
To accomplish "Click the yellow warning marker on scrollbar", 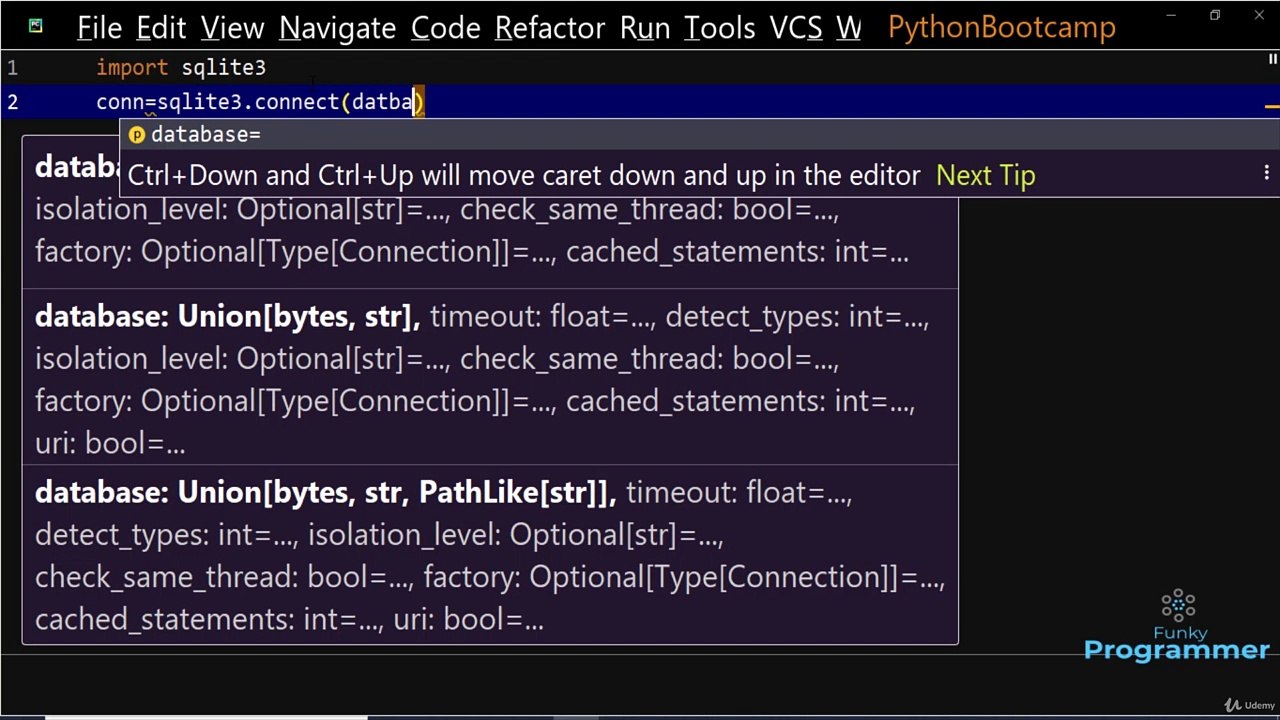I will point(1271,106).
